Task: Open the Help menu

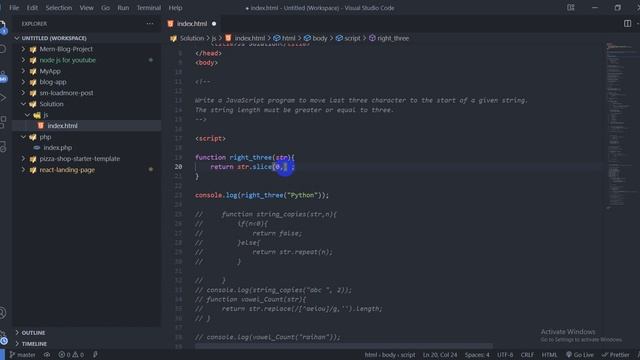Action: [x=176, y=8]
